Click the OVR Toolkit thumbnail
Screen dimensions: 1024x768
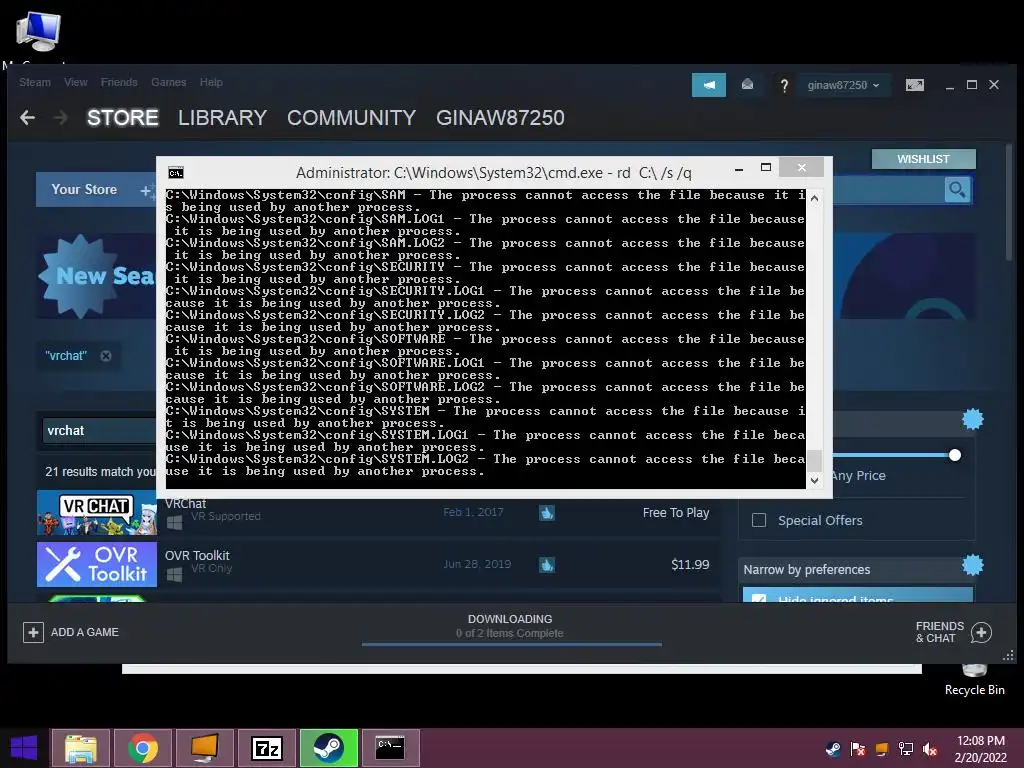click(97, 564)
